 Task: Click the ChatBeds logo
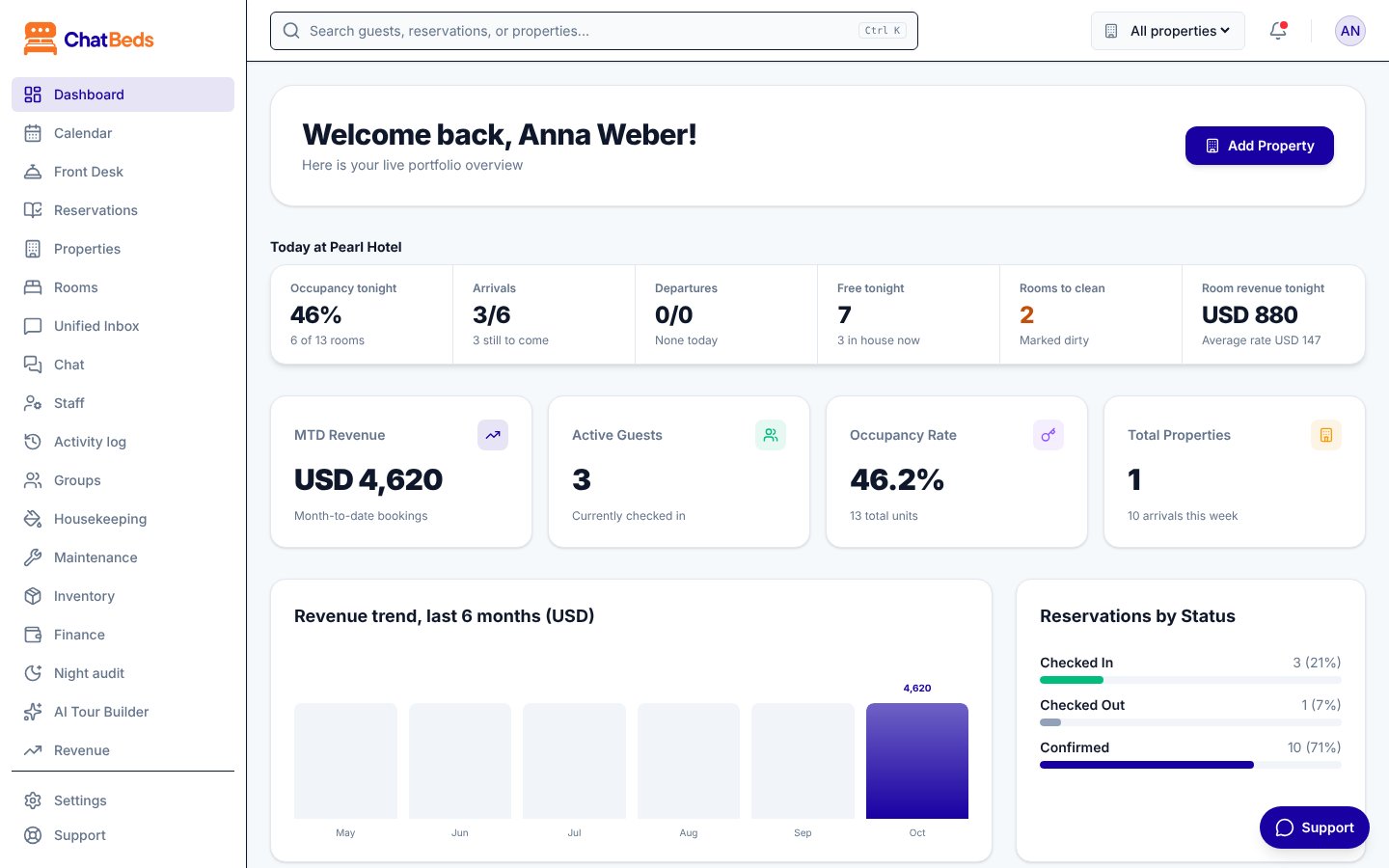point(89,40)
